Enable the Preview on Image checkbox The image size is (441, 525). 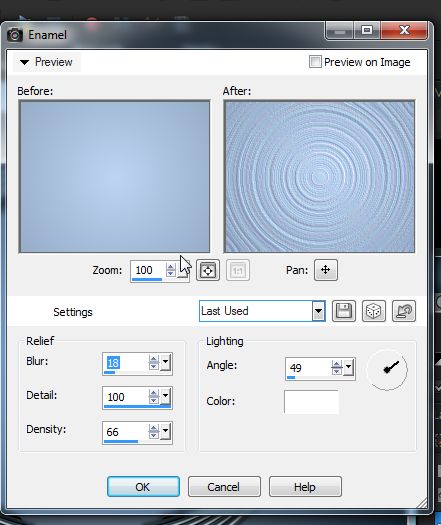coord(315,62)
